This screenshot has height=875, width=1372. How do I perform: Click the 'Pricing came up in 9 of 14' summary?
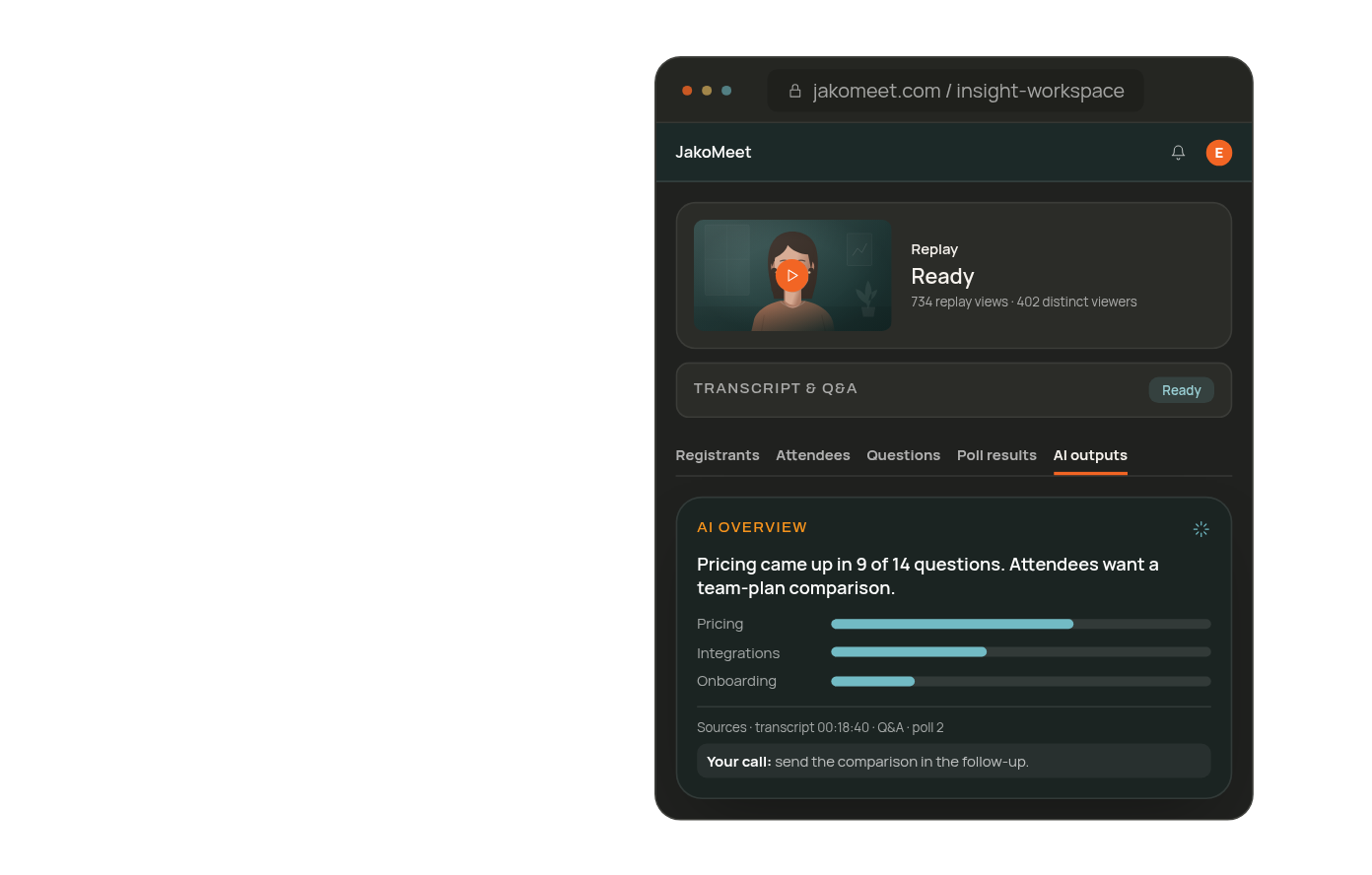coord(927,576)
